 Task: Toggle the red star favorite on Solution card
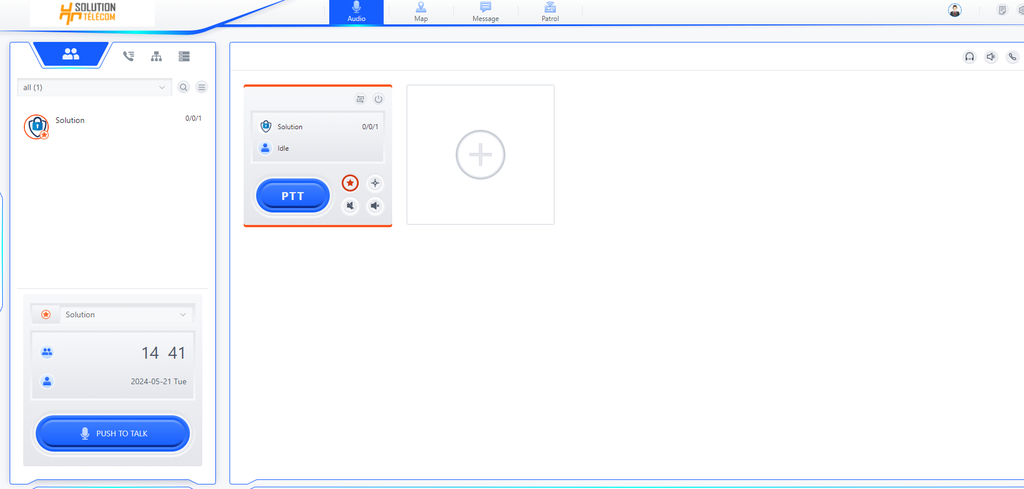pyautogui.click(x=350, y=183)
